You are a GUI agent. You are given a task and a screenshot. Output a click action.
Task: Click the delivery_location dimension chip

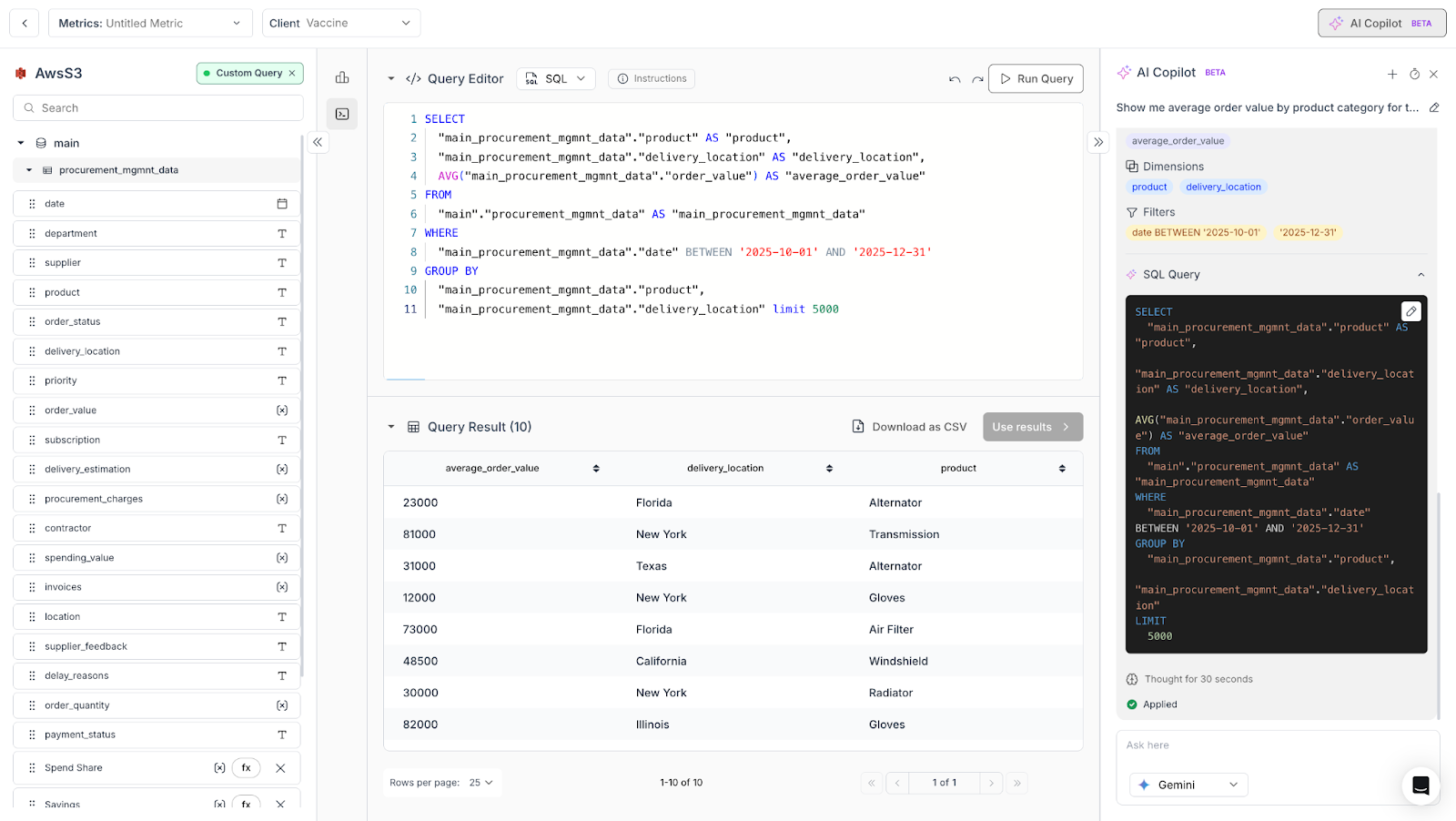point(1223,187)
